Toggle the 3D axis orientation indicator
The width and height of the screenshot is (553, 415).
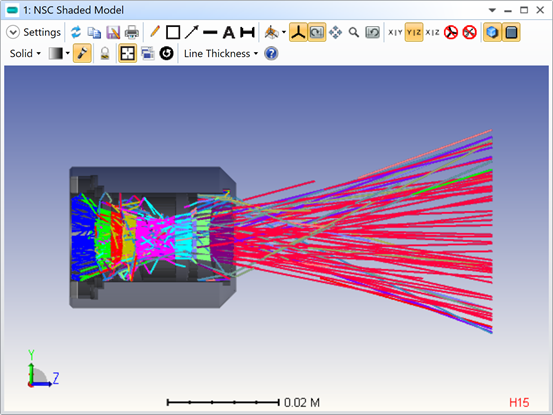coord(298,32)
